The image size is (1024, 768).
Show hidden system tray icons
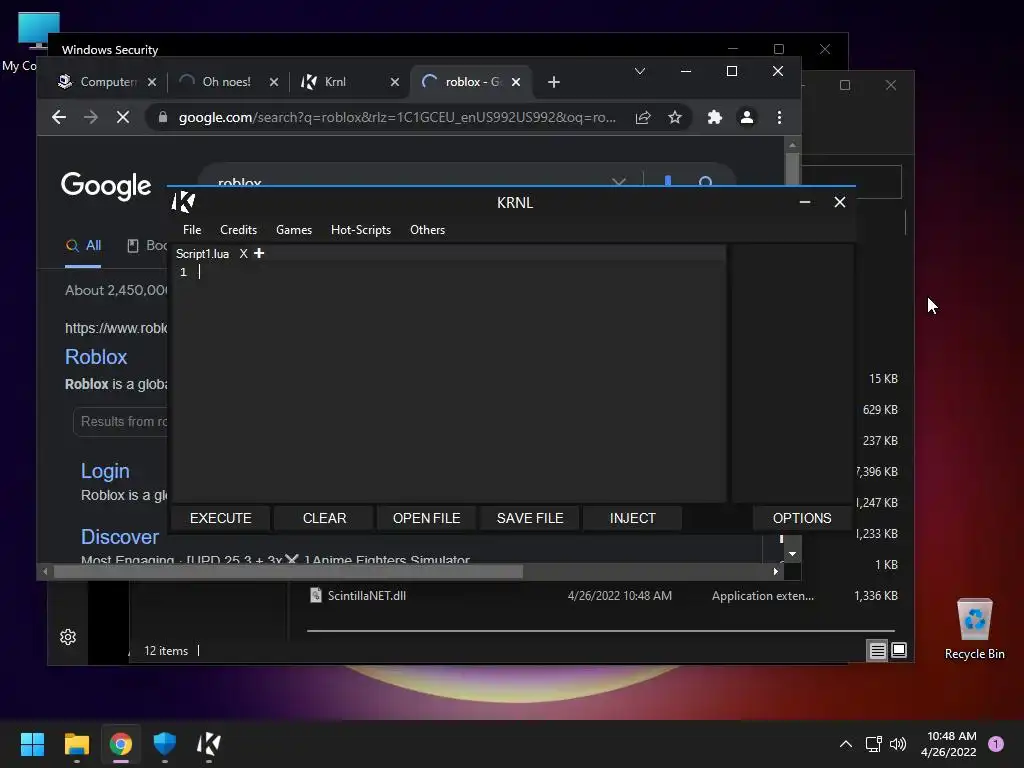click(x=846, y=744)
